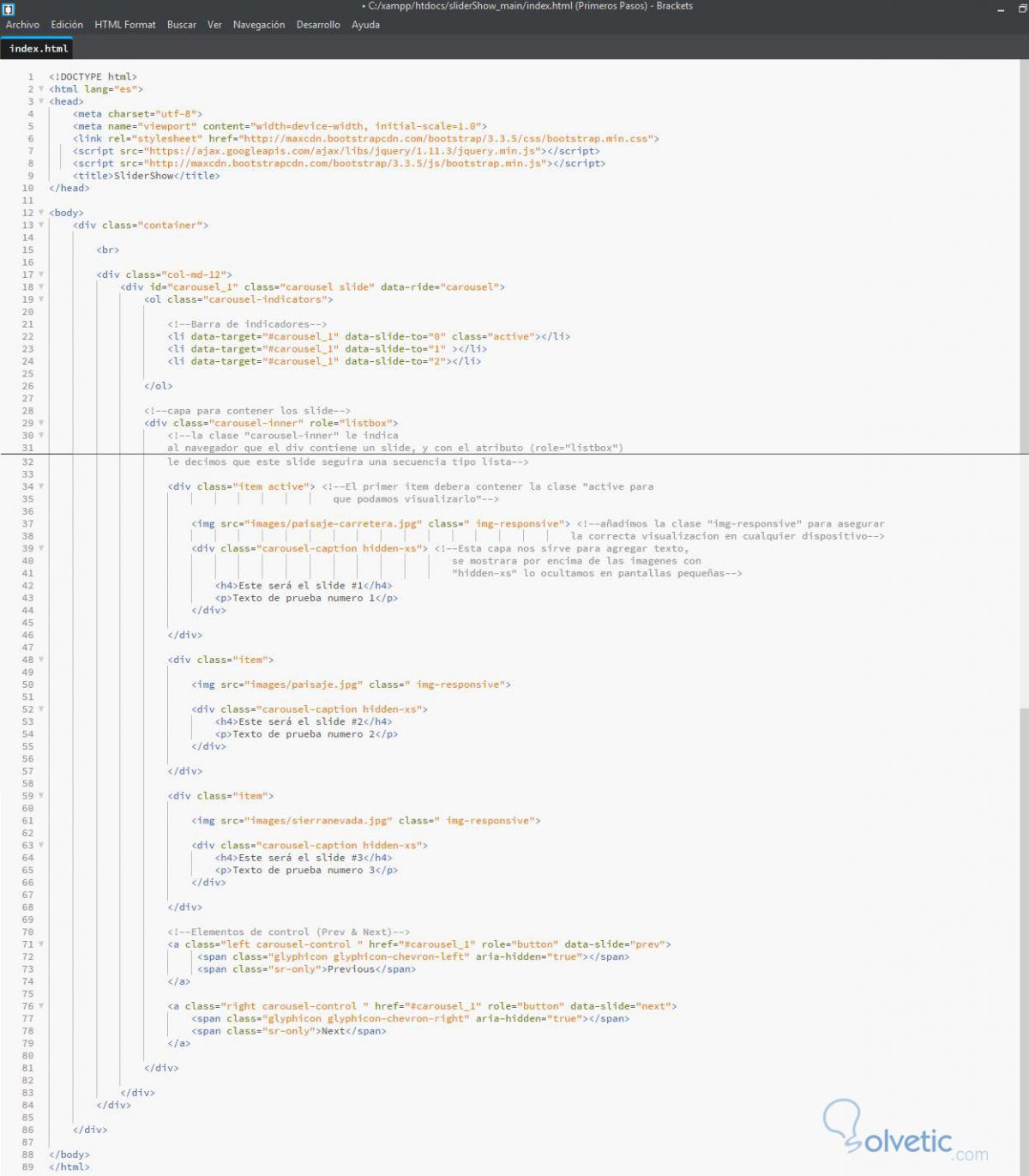Click the sr-only Previous span text
The width and height of the screenshot is (1029, 1176).
pyautogui.click(x=306, y=969)
